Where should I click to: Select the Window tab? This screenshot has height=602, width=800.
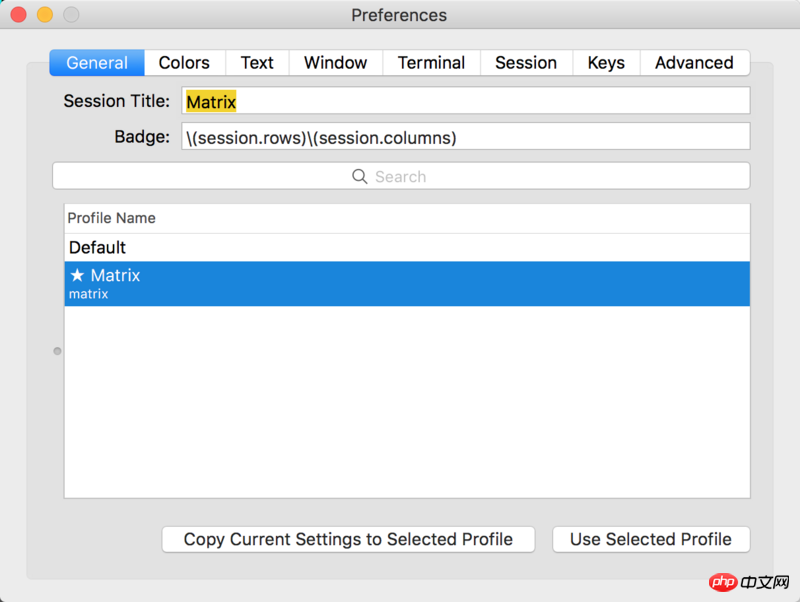pos(336,63)
